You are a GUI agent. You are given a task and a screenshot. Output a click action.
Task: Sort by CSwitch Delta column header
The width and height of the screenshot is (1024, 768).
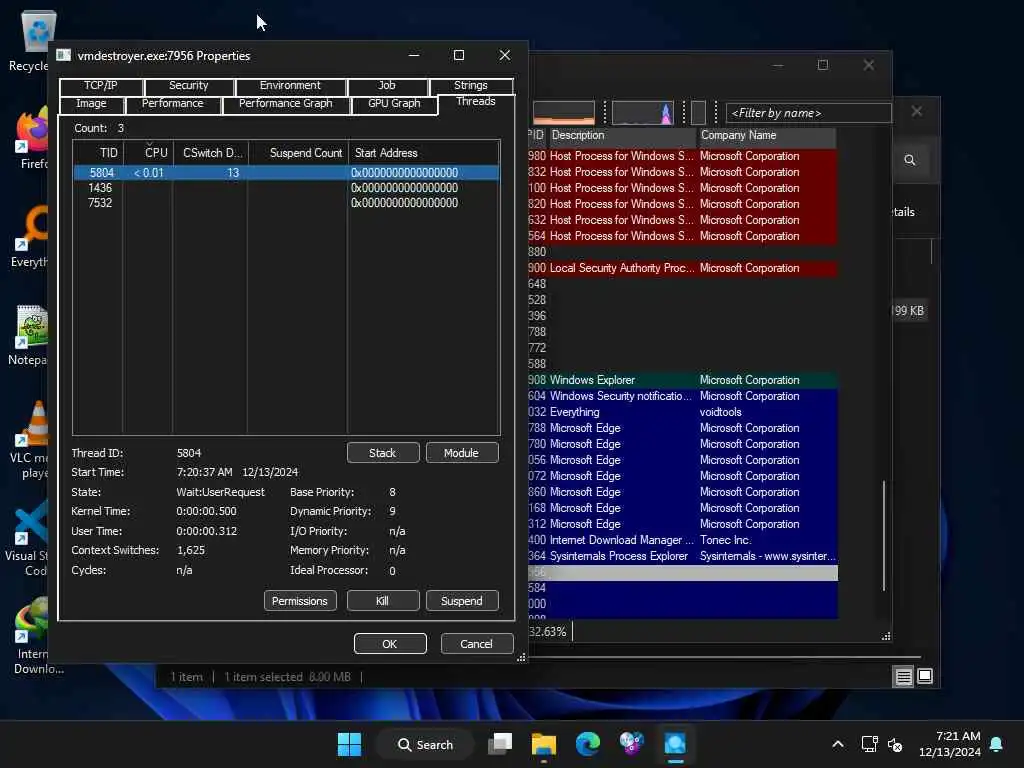pyautogui.click(x=211, y=153)
